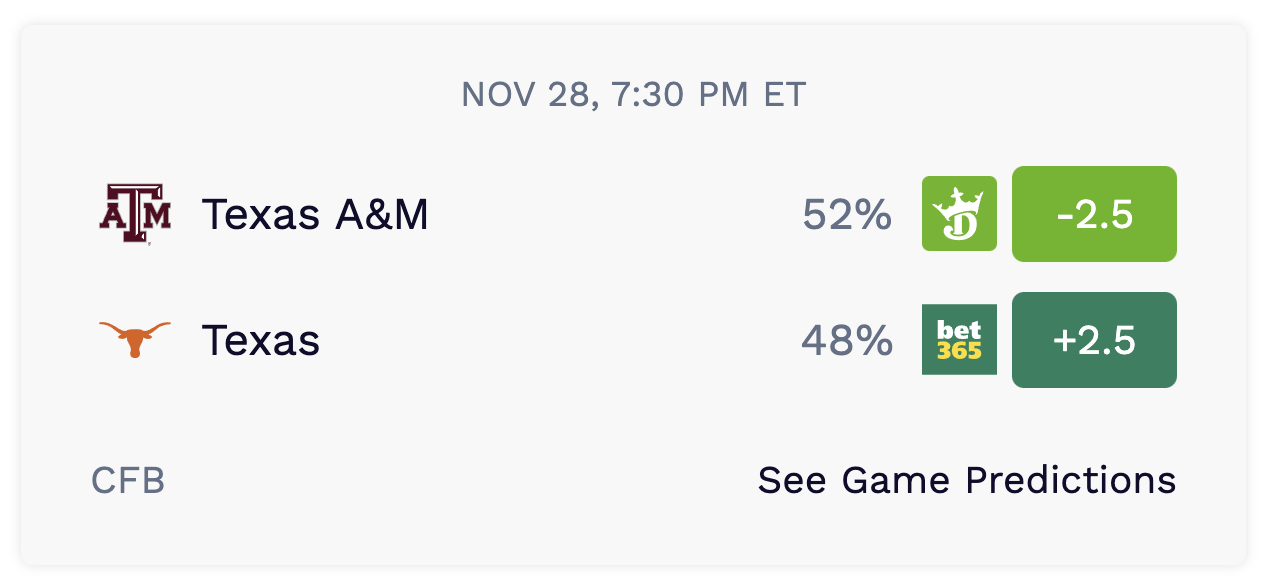The image size is (1272, 586).
Task: Click the Texas Longhorns orange logo
Action: (135, 340)
